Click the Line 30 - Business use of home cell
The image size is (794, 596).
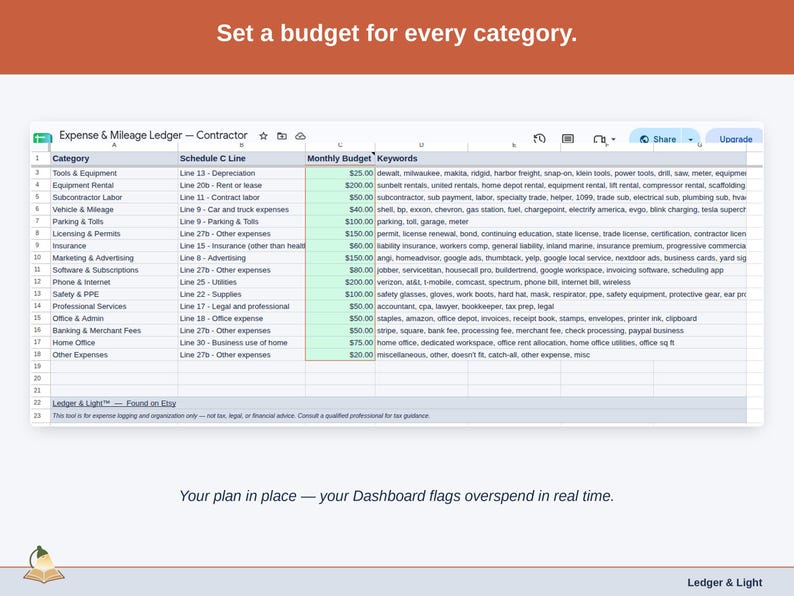(242, 343)
